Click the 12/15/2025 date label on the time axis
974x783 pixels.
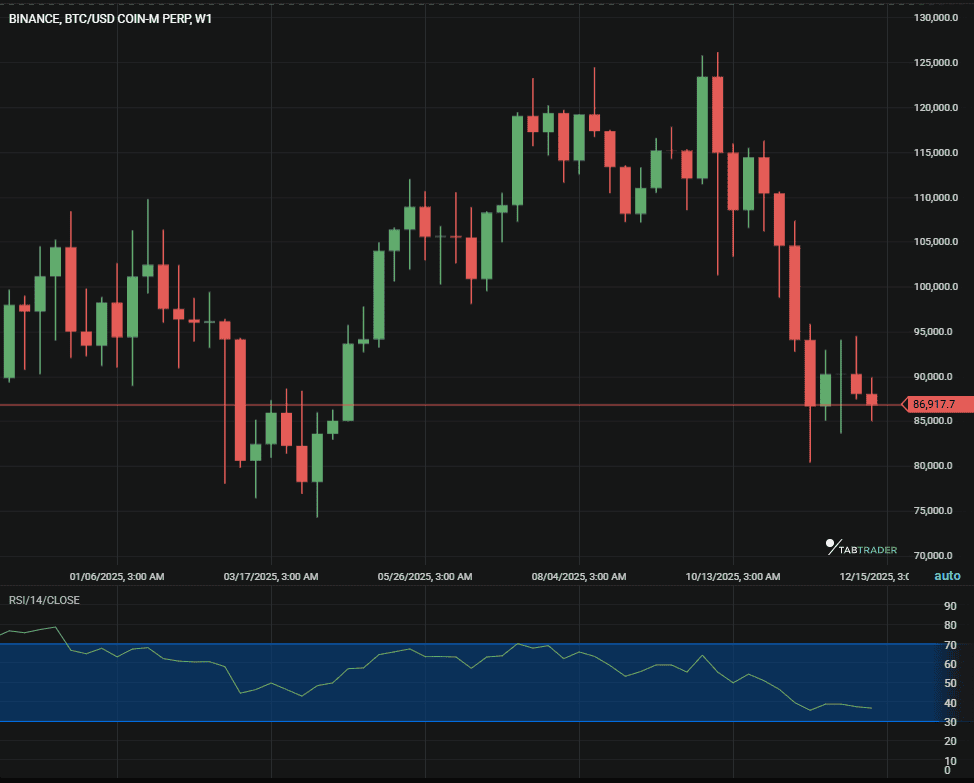tap(873, 576)
